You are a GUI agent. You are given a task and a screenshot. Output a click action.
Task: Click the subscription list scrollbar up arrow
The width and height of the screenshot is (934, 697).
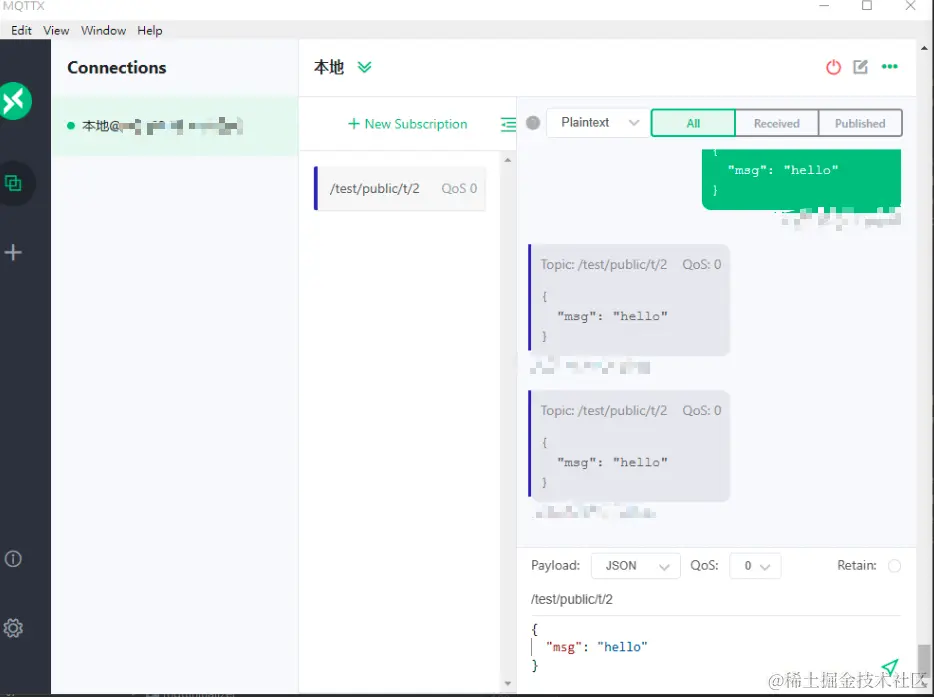coord(508,160)
